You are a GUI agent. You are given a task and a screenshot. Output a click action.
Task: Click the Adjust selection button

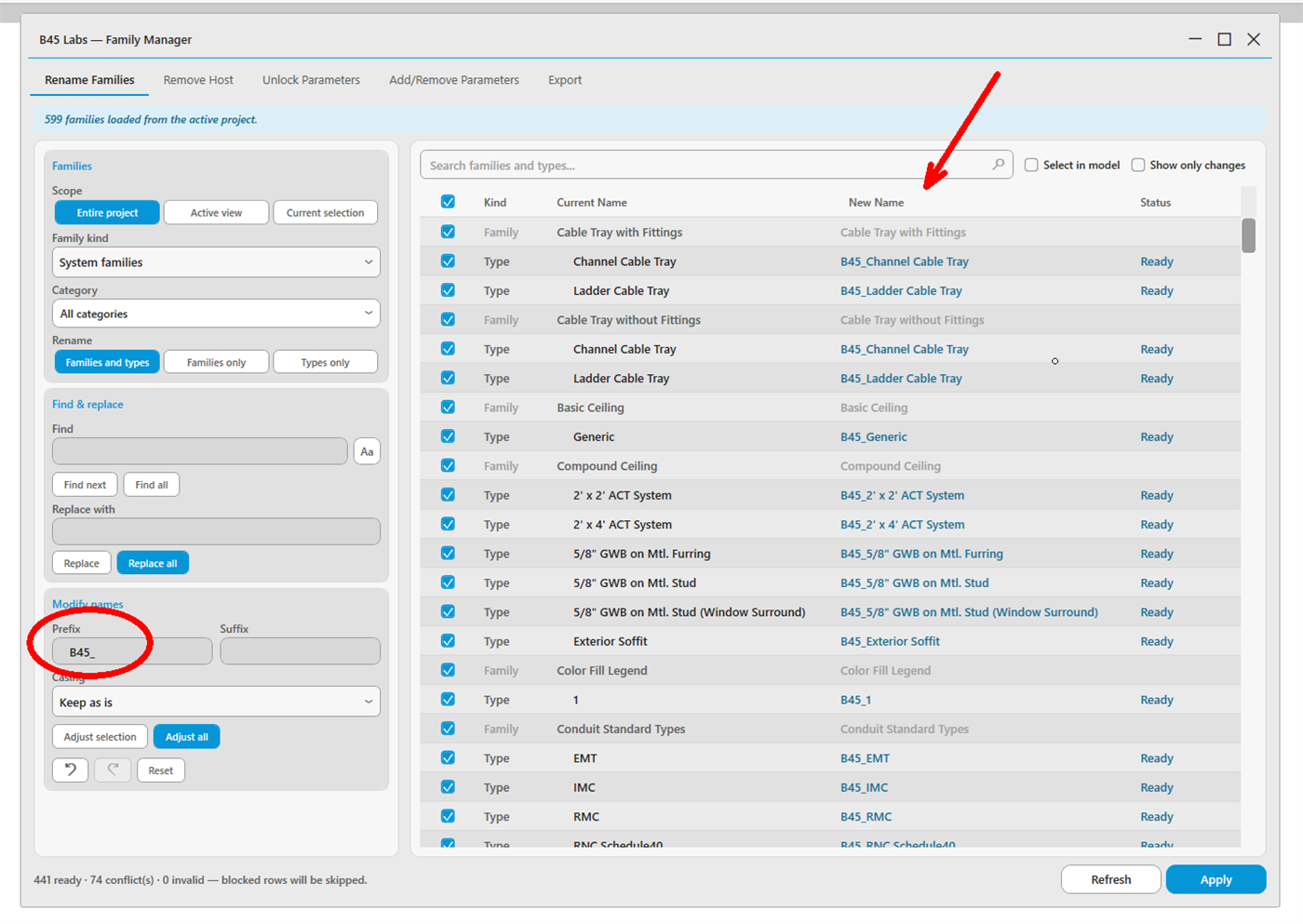[x=100, y=737]
